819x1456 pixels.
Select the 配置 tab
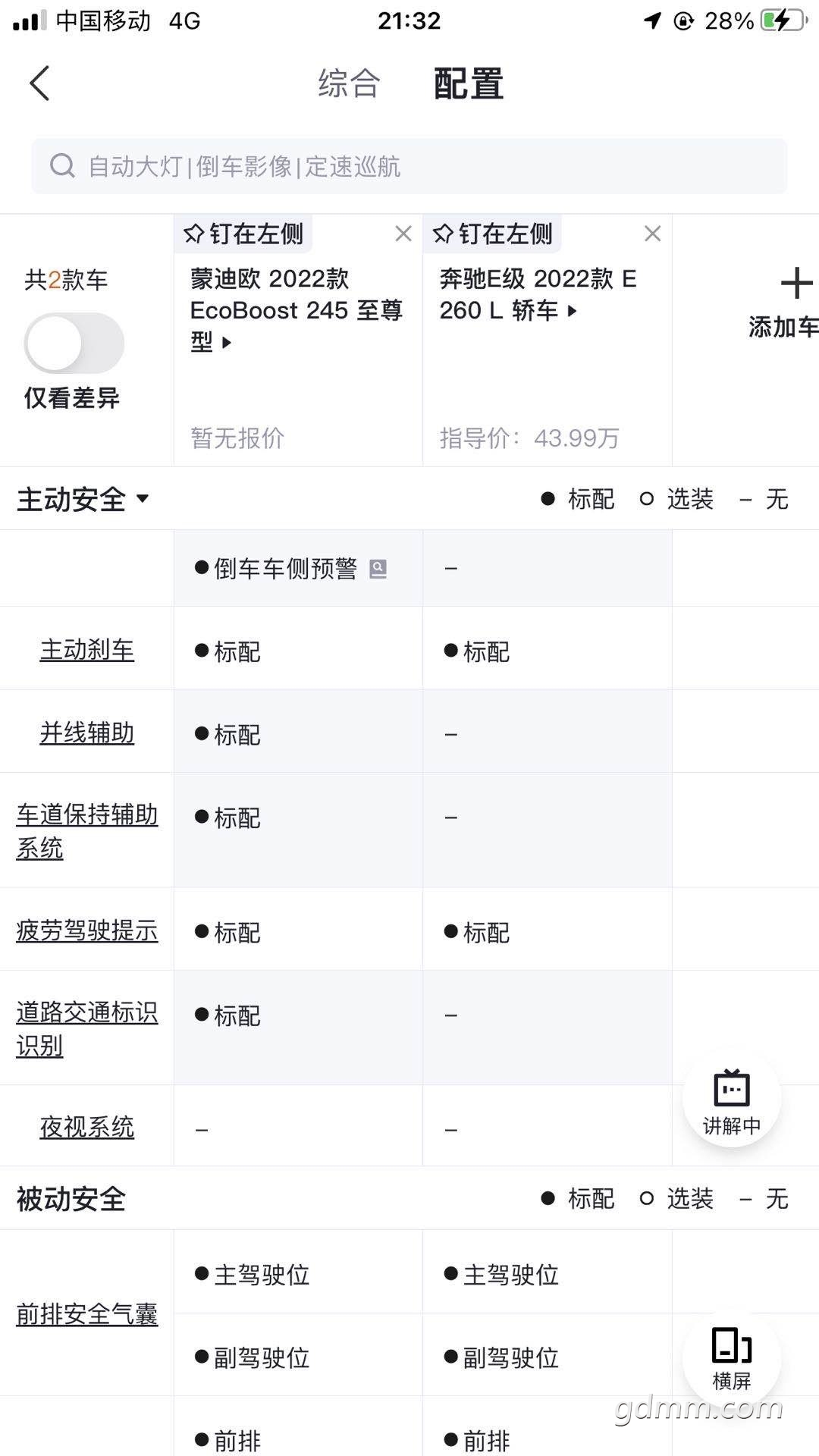pyautogui.click(x=469, y=83)
